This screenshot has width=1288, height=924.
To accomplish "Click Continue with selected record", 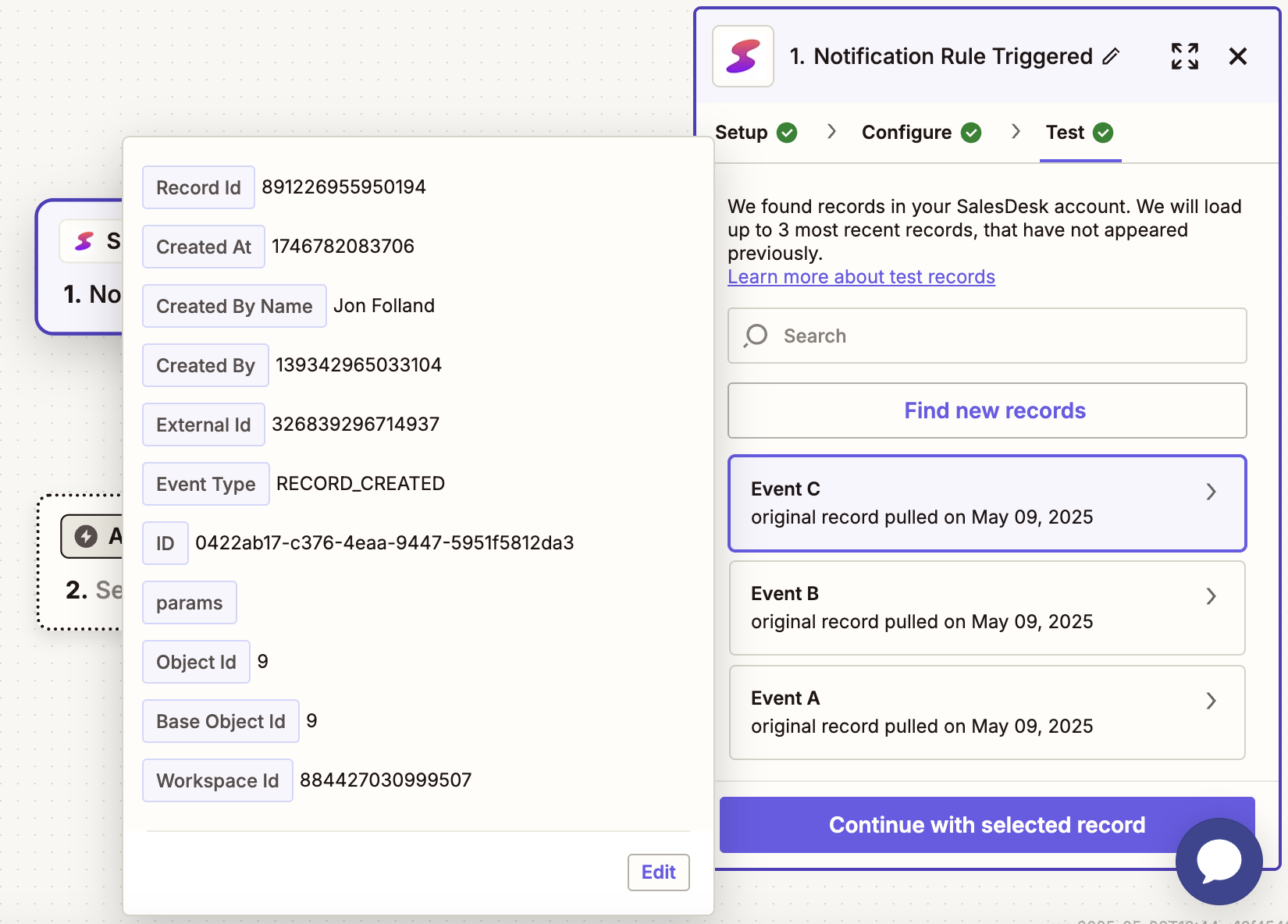I will pos(987,824).
